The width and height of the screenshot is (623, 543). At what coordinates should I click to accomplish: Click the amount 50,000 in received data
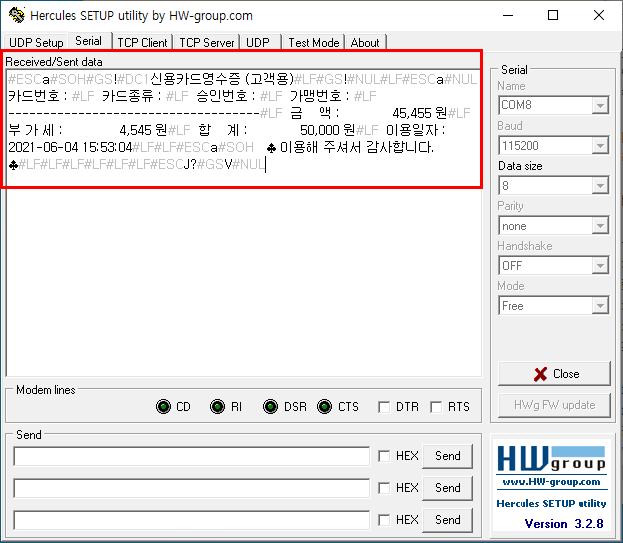click(x=319, y=130)
